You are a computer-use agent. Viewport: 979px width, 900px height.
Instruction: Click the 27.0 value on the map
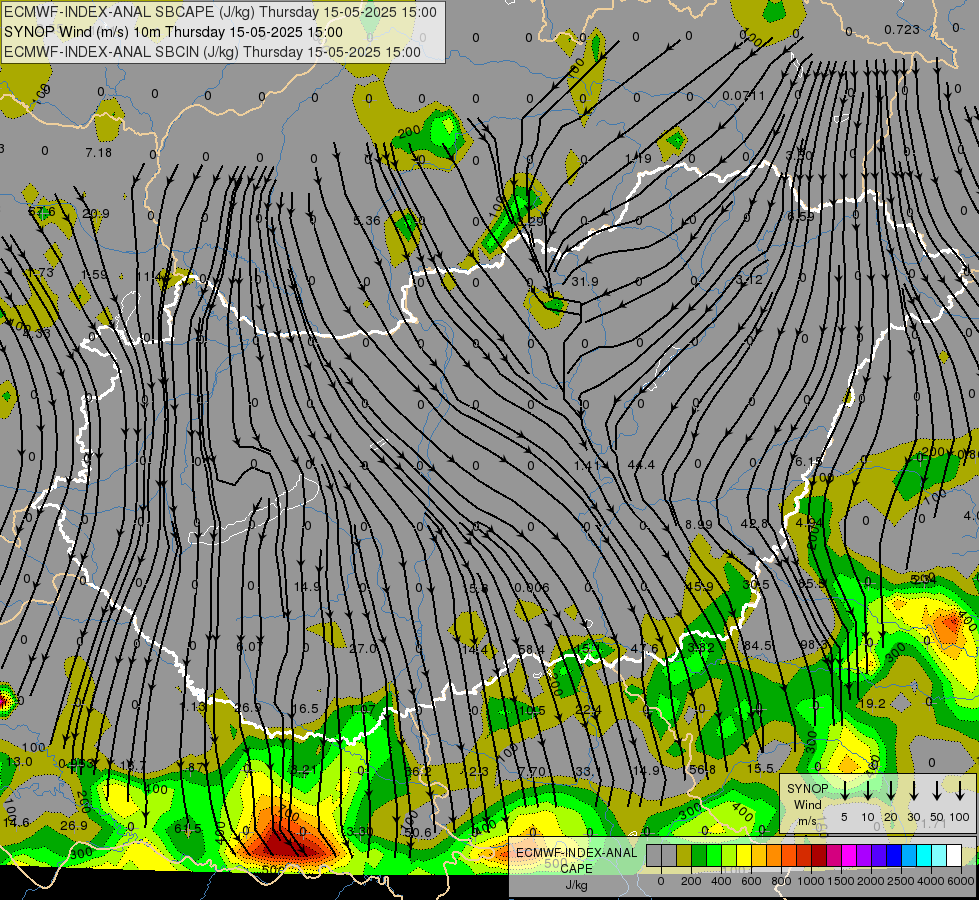(363, 649)
